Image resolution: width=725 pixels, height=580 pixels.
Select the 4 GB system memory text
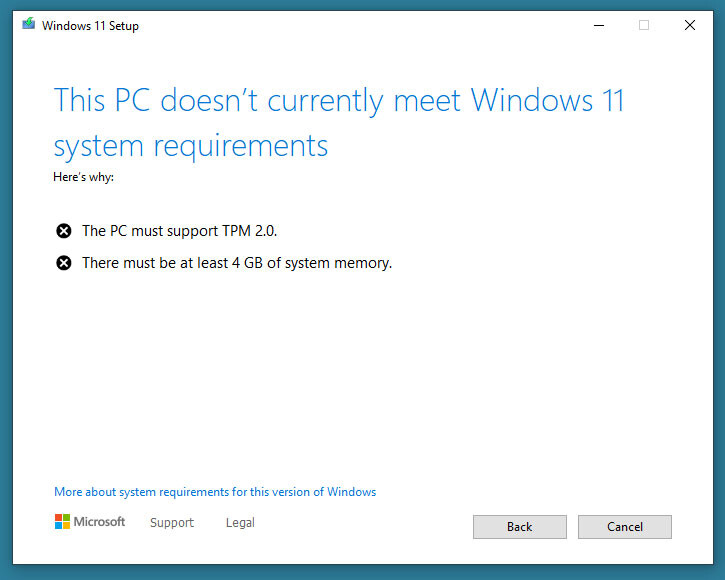tap(237, 263)
